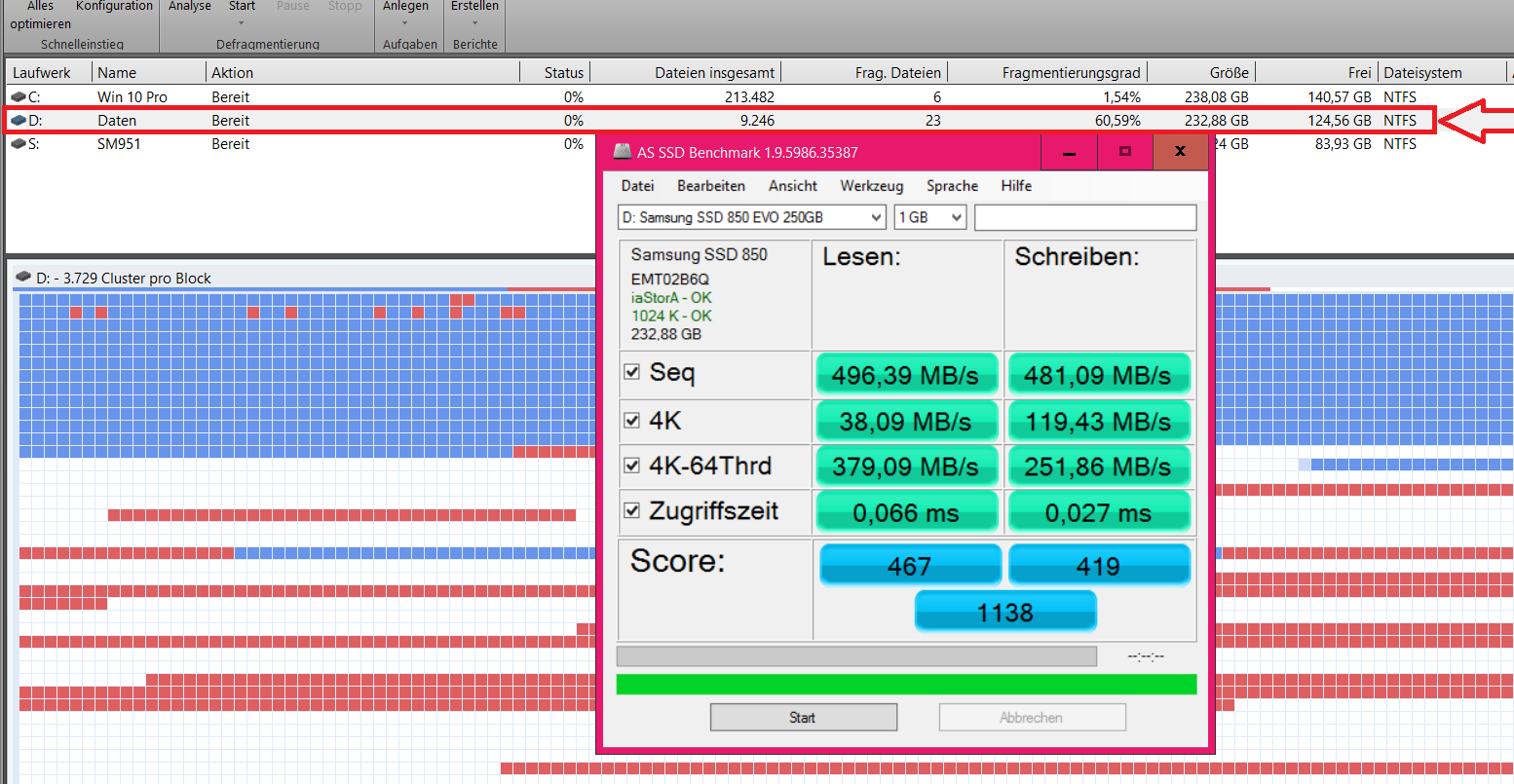The width and height of the screenshot is (1514, 784).
Task: Open the 1 GB test size dropdown
Action: pos(930,217)
